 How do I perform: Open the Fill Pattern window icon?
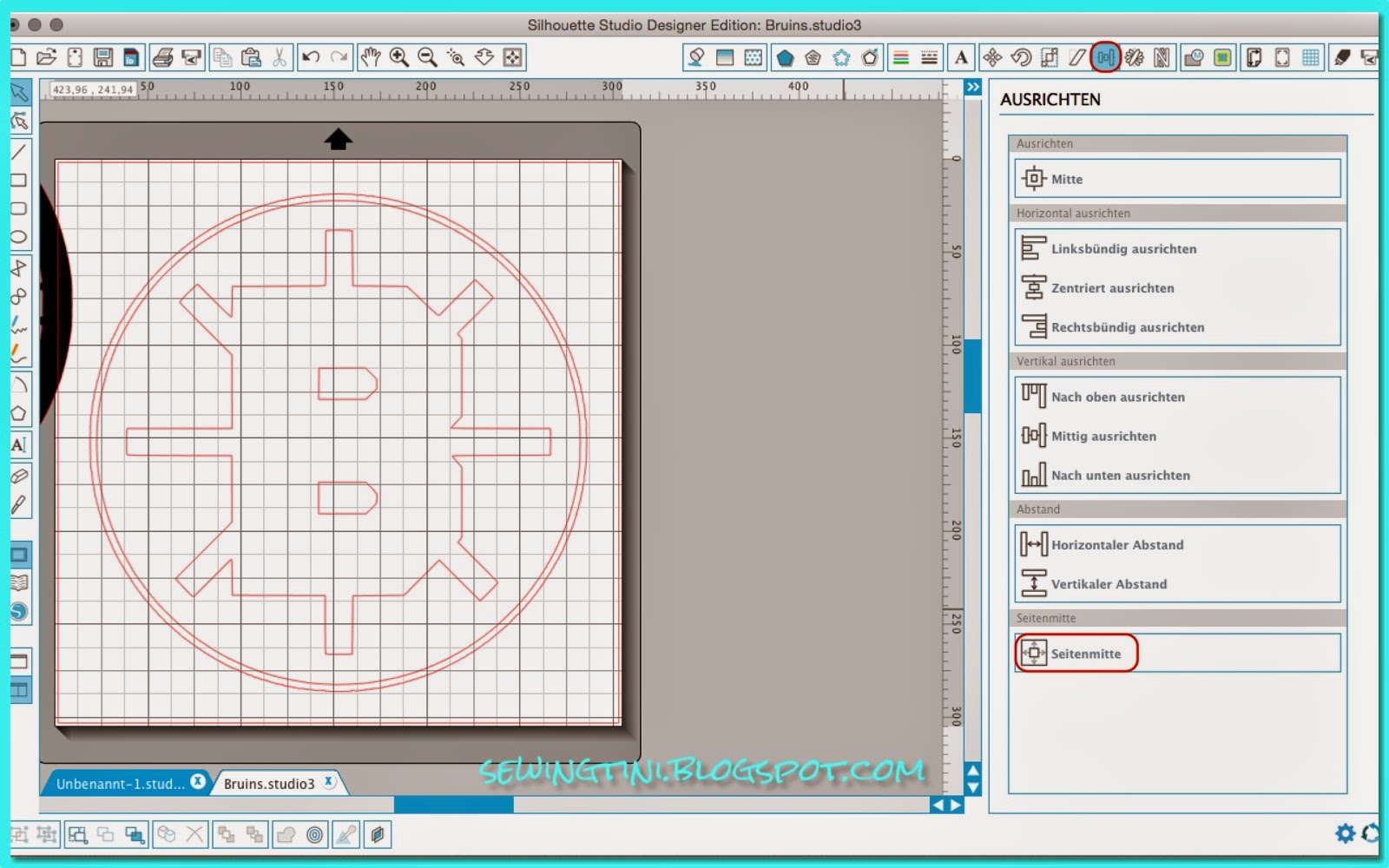[754, 58]
